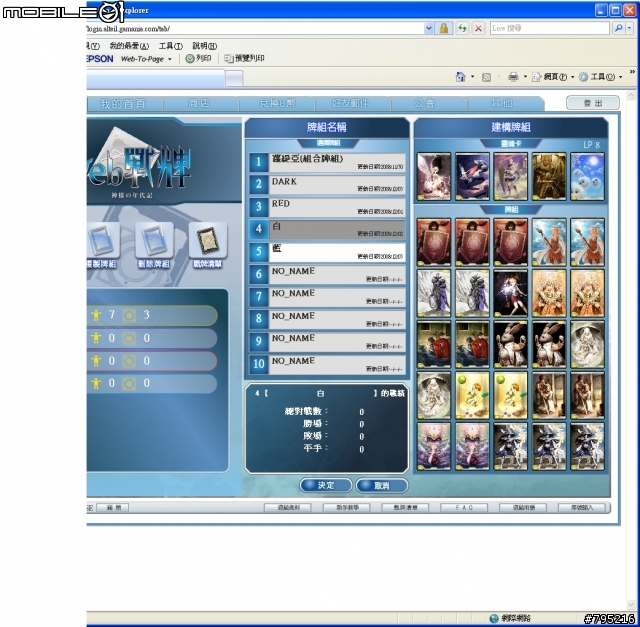Select the highlighted deck 白

(337, 229)
